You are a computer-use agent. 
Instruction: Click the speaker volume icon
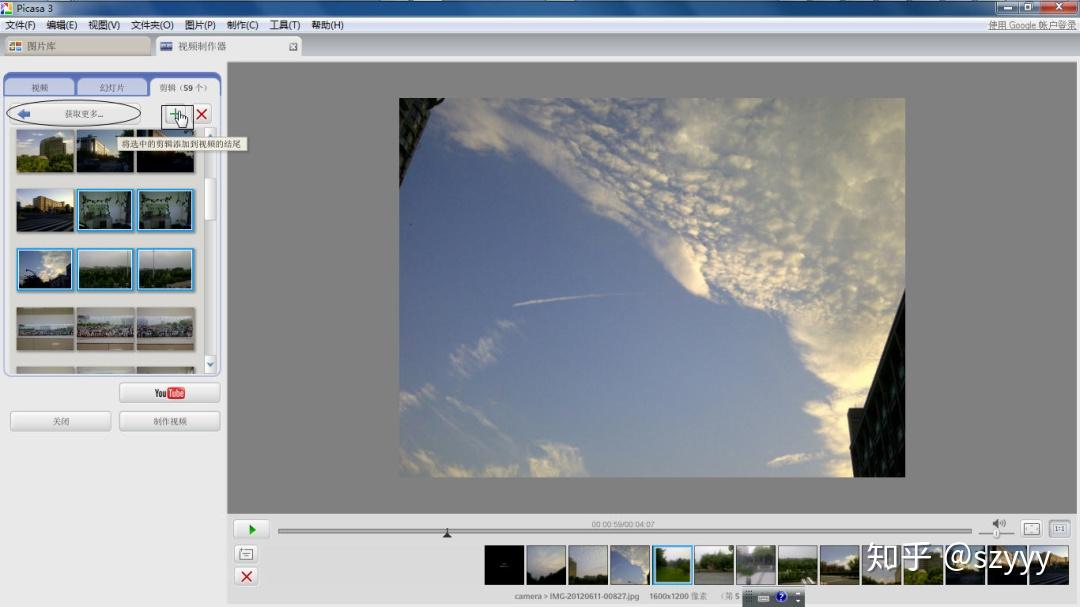click(999, 524)
